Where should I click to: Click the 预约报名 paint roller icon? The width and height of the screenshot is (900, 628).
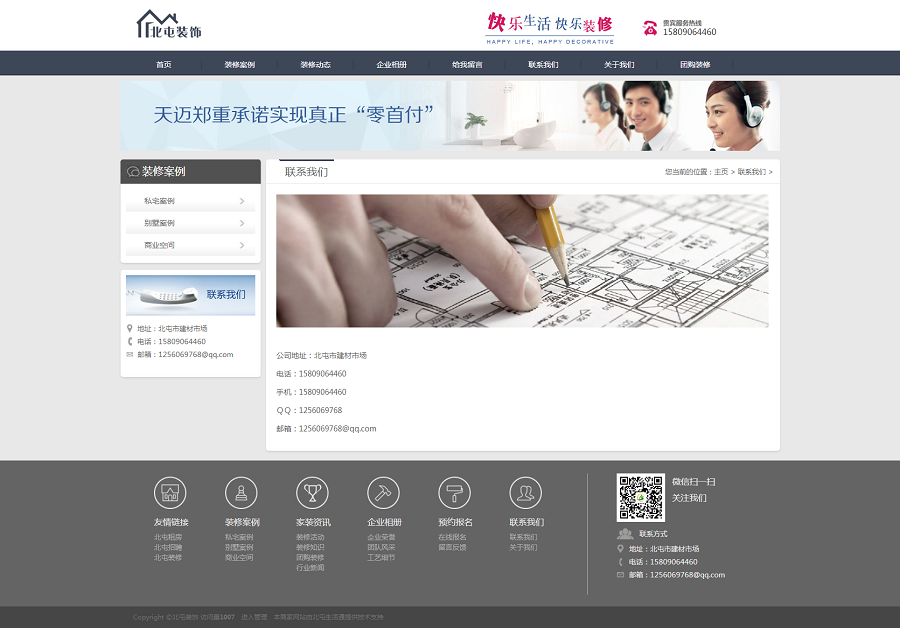[454, 493]
